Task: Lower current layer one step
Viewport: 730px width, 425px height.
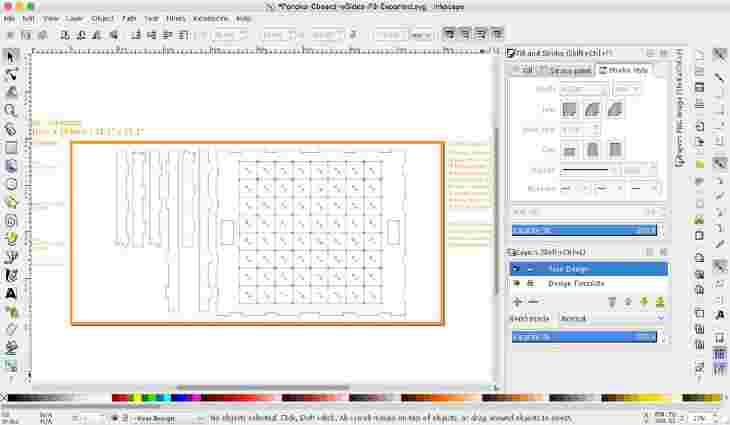Action: pos(644,302)
